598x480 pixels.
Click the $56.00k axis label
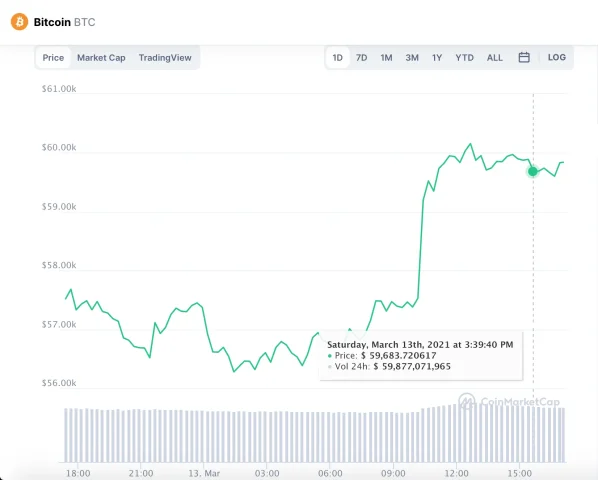[x=59, y=383]
